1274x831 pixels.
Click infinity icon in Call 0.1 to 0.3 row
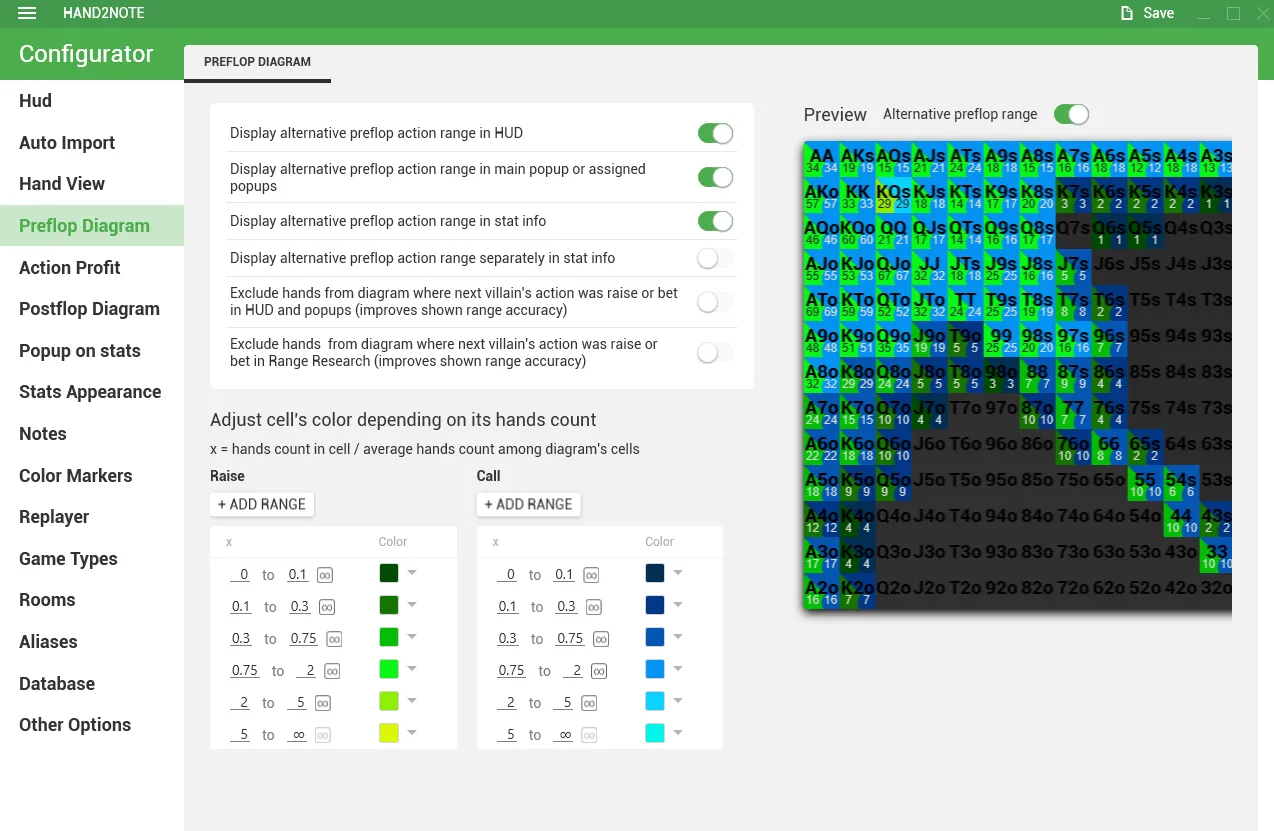[594, 607]
